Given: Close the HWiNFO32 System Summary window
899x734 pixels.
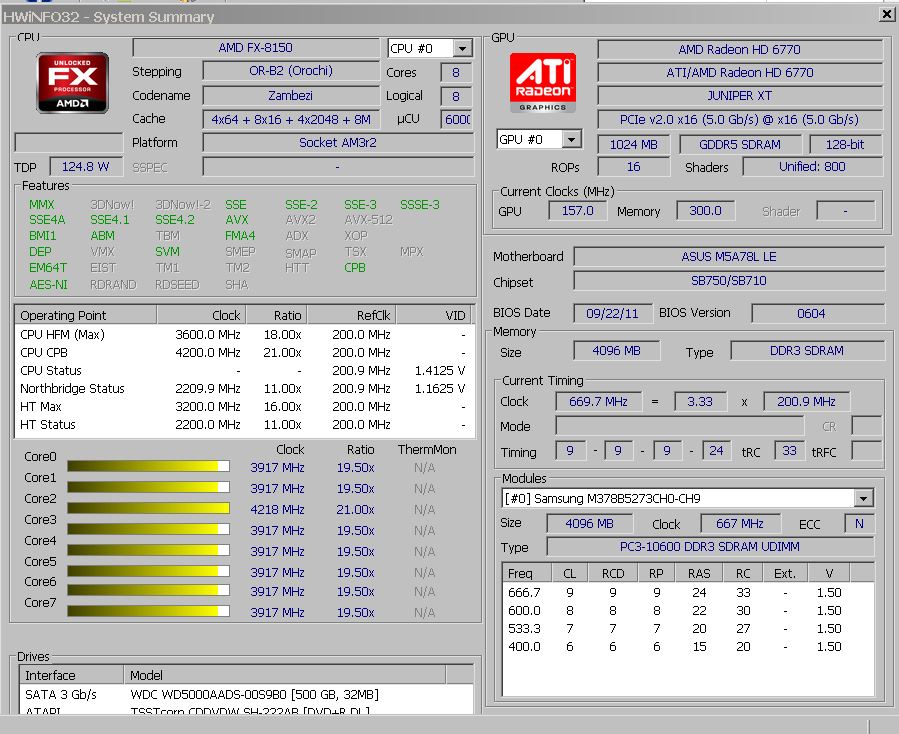Looking at the screenshot, I should (886, 14).
